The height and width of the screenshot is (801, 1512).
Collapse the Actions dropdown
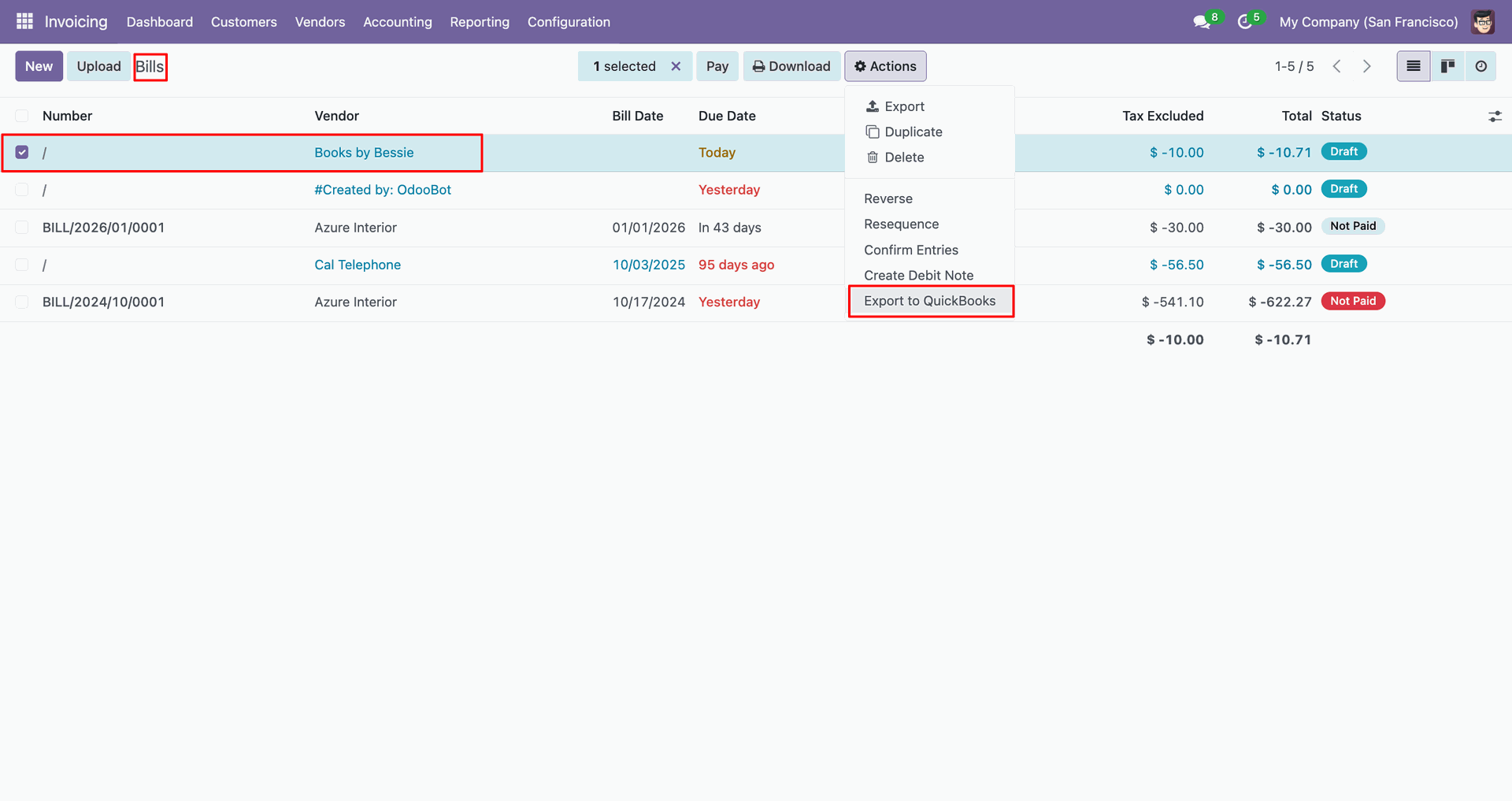pyautogui.click(x=885, y=66)
